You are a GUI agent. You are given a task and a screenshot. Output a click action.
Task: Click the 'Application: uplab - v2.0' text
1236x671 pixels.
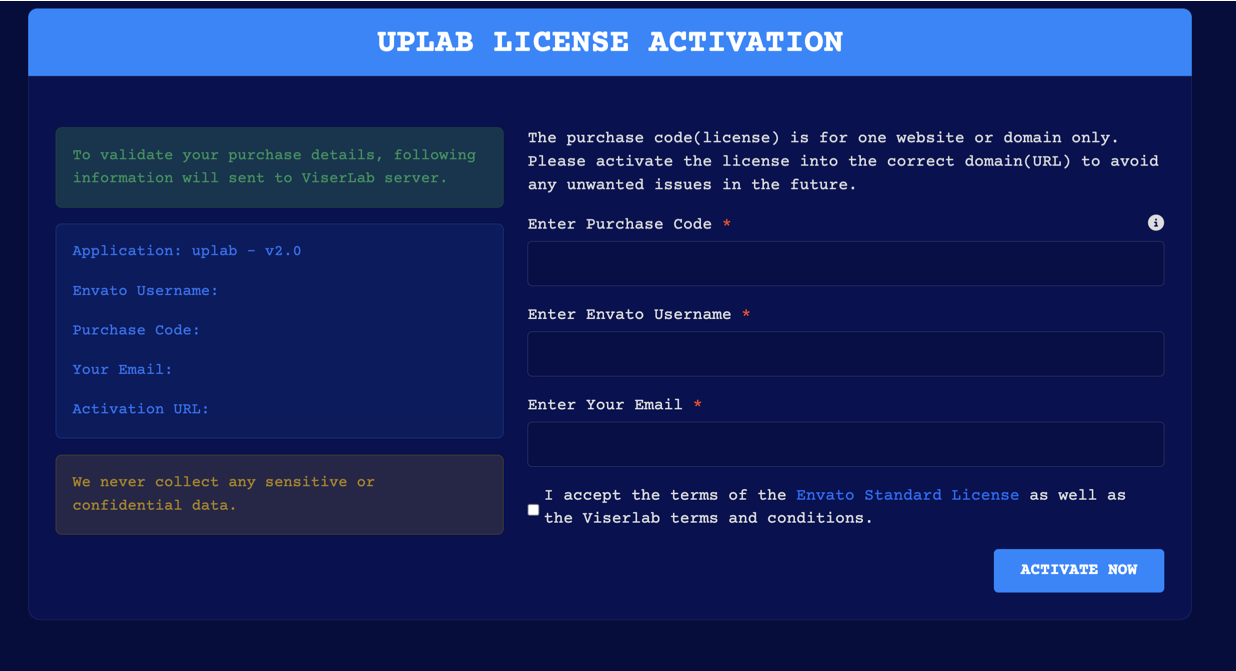click(187, 251)
